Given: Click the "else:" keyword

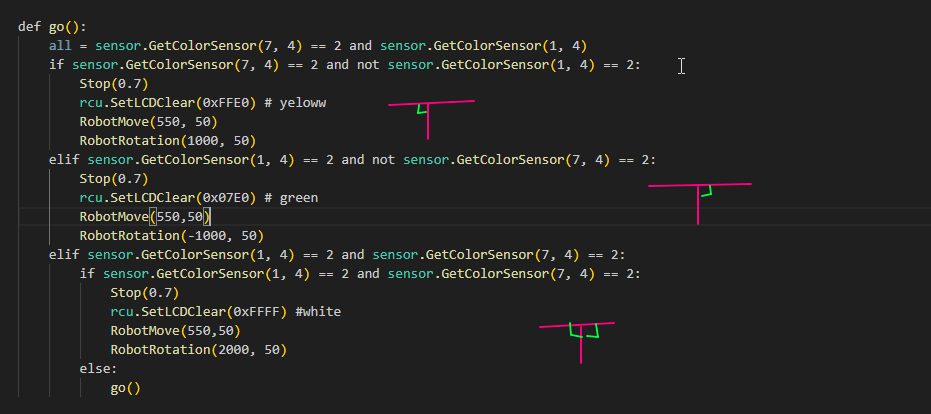Looking at the screenshot, I should 99,369.
